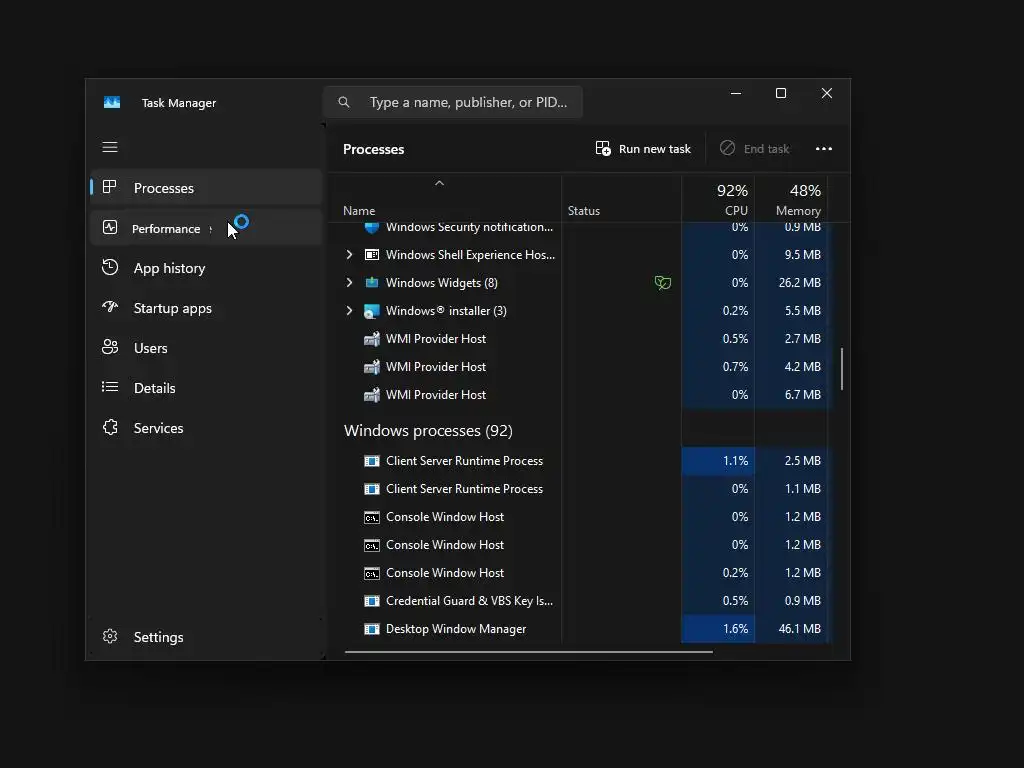Click the 46.1 MB memory cell

(792, 629)
